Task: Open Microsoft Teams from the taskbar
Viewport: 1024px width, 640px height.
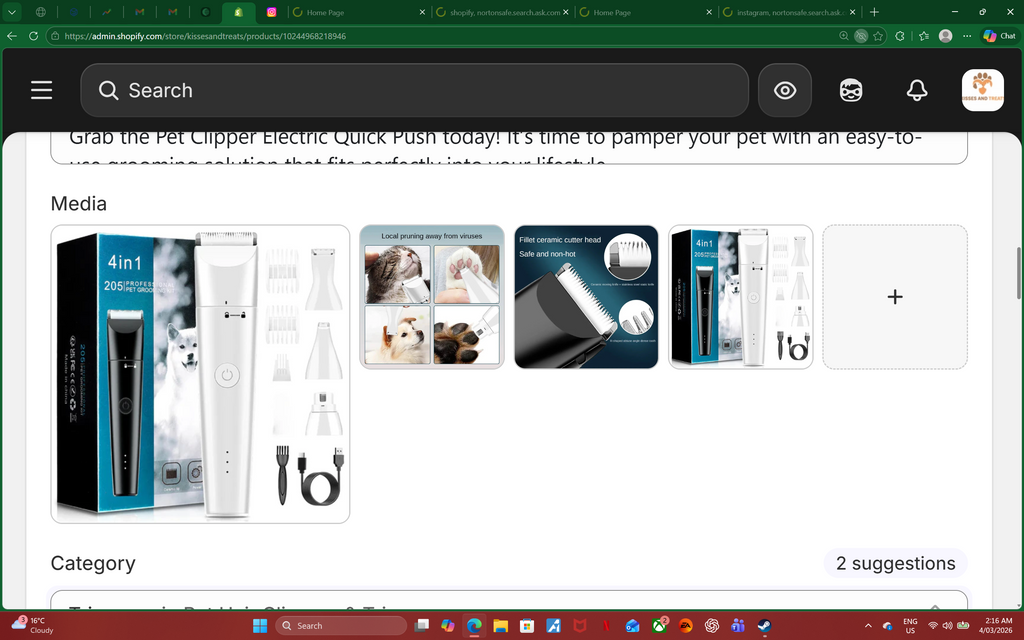Action: [x=738, y=626]
